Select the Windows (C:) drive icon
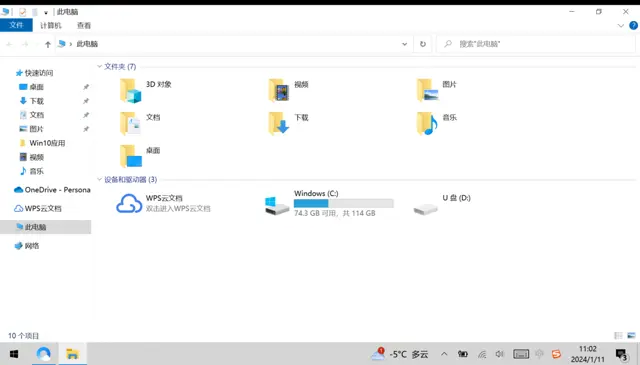 [277, 205]
